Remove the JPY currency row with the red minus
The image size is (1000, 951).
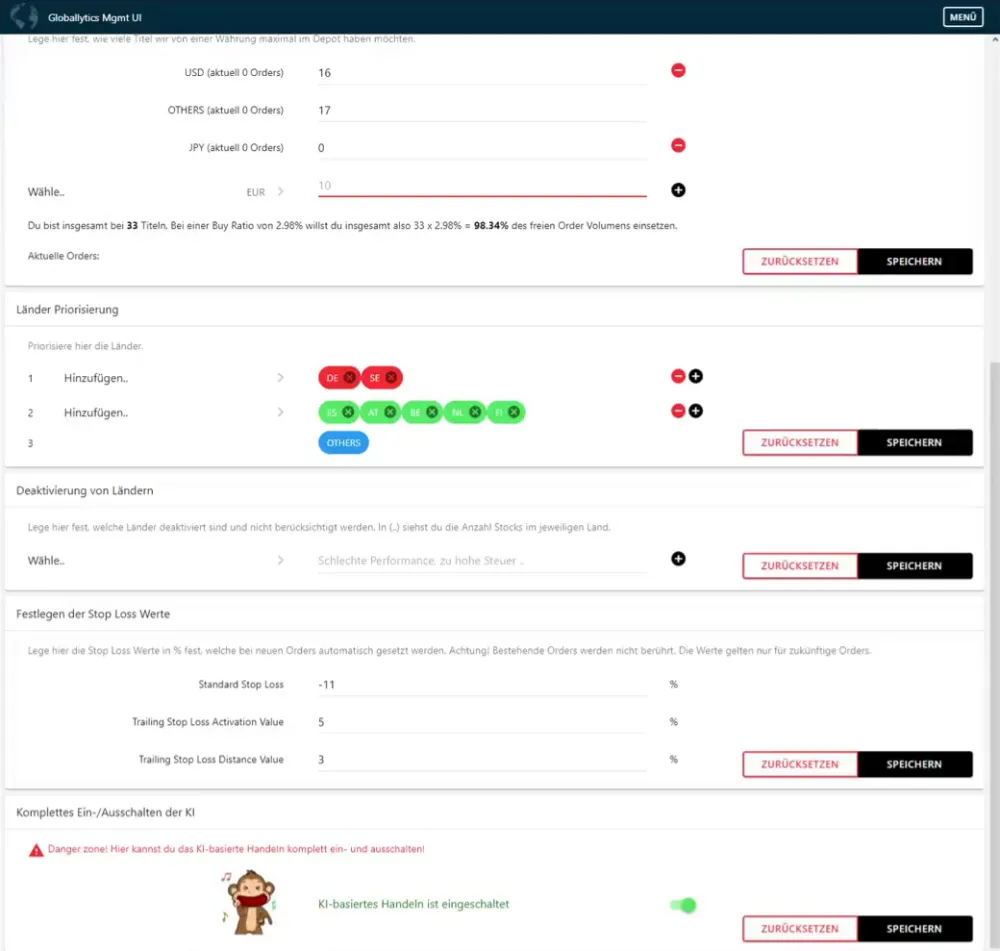[678, 145]
